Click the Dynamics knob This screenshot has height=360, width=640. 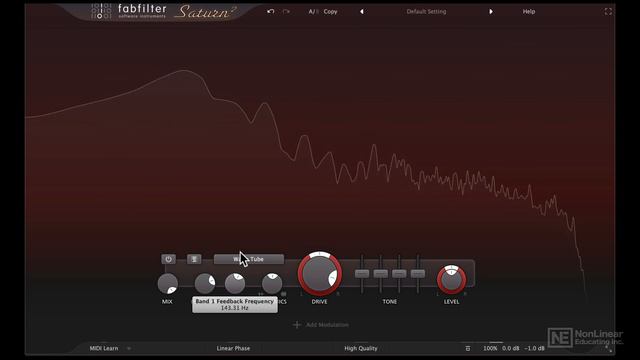pyautogui.click(x=272, y=284)
